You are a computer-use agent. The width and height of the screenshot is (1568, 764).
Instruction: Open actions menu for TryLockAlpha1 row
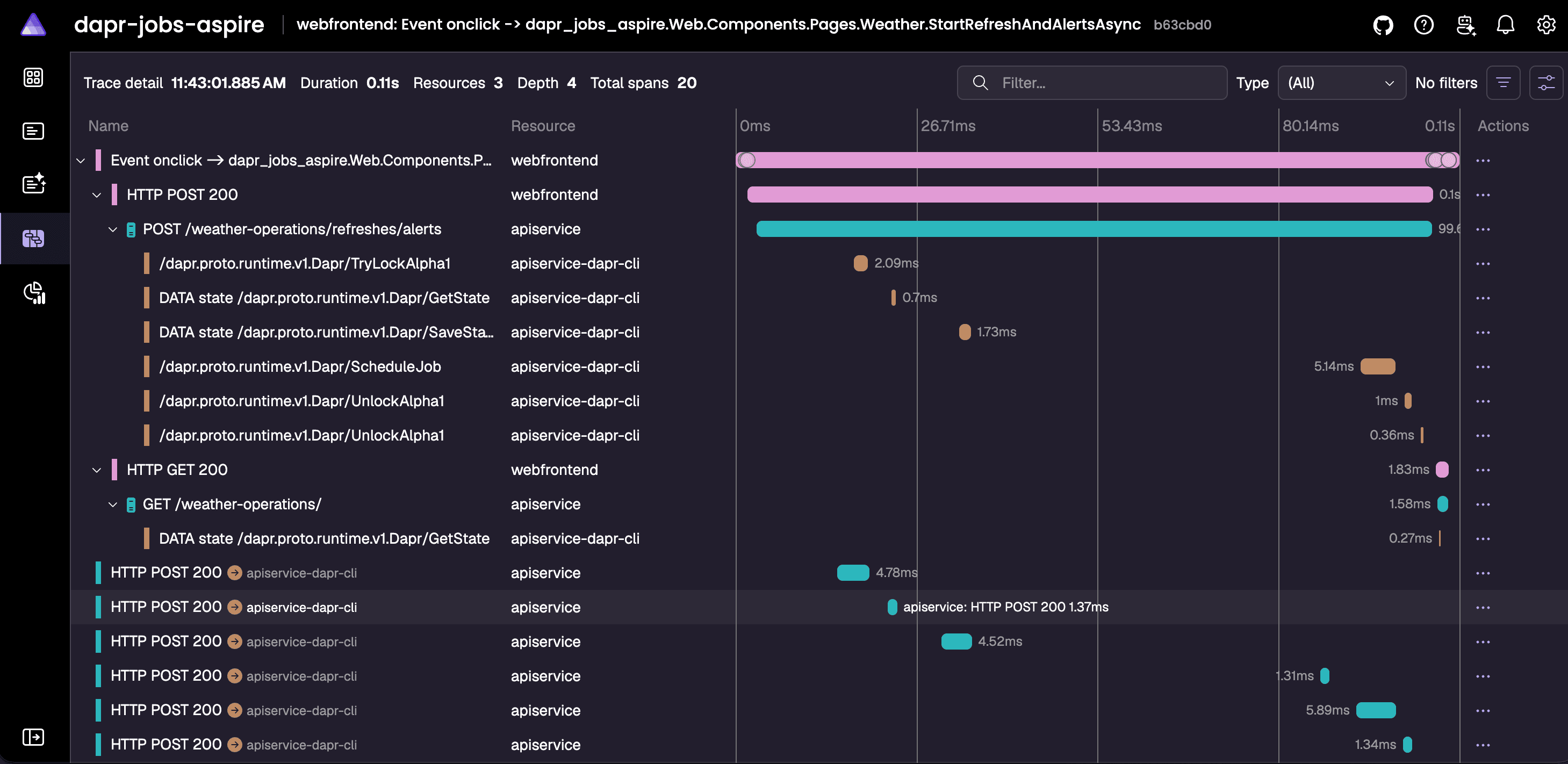pos(1483,264)
